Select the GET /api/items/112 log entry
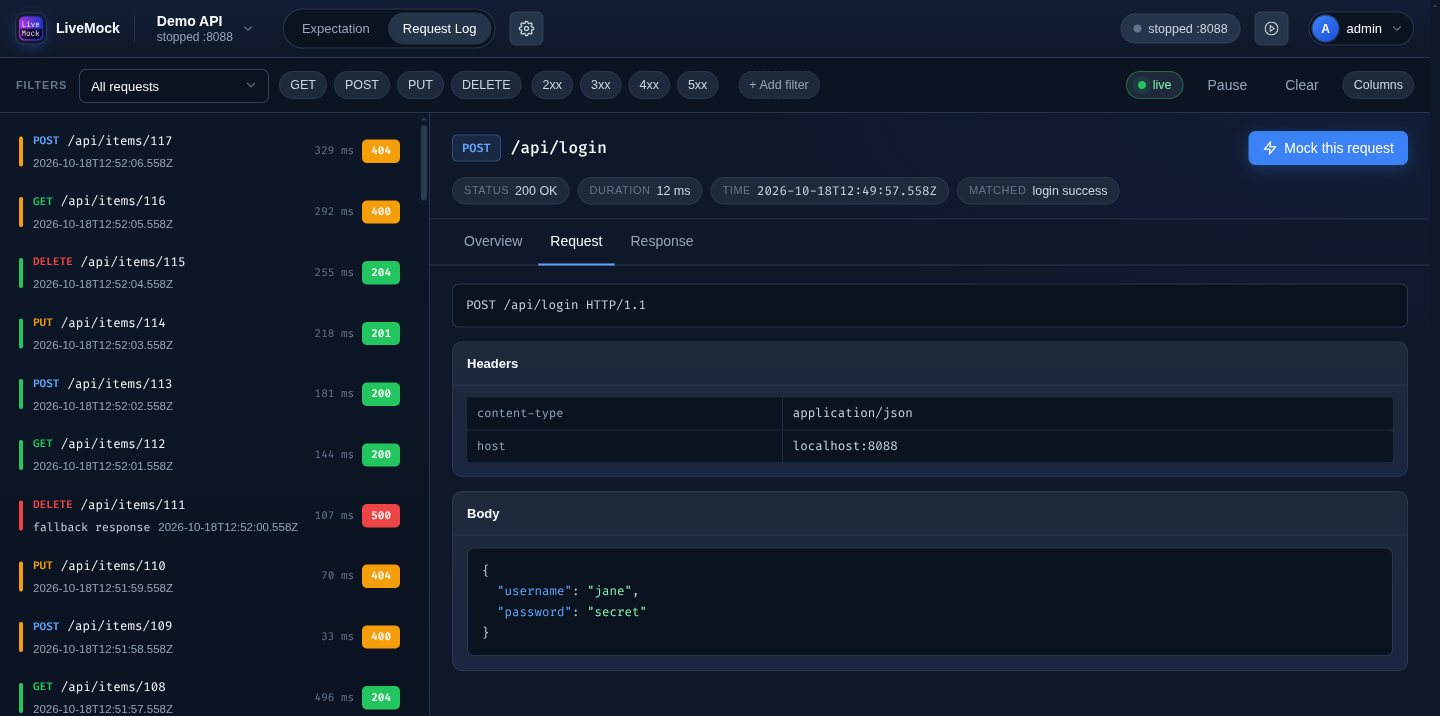 pos(210,455)
